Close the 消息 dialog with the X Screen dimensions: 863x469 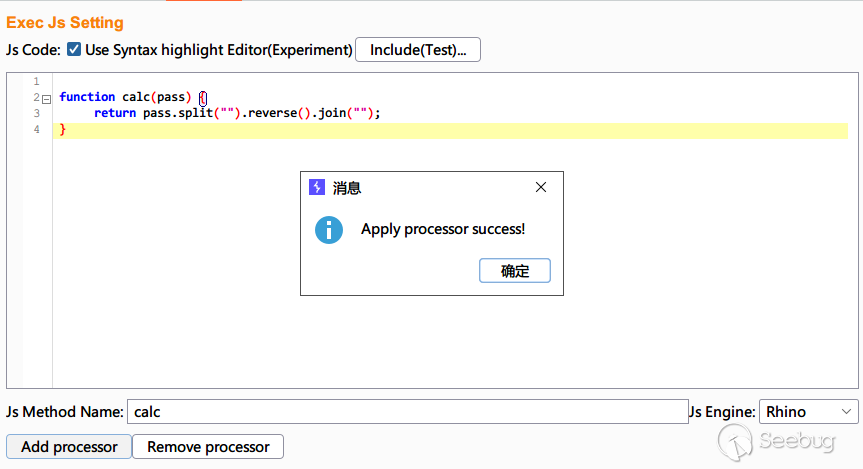(541, 187)
